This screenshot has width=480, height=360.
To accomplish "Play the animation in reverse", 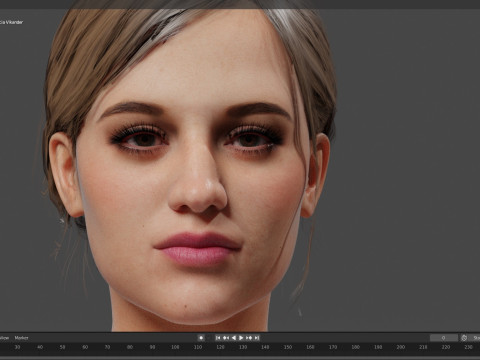I will point(234,338).
